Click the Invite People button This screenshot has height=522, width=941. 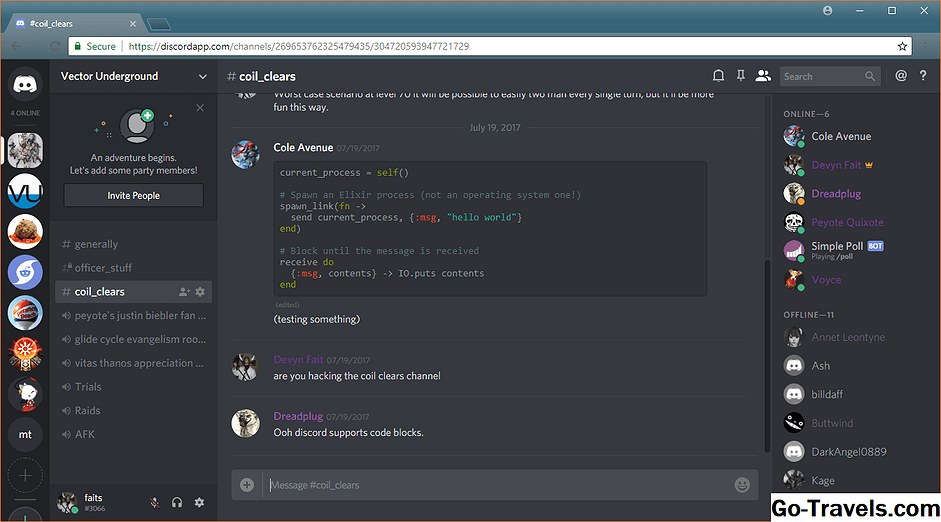(133, 196)
